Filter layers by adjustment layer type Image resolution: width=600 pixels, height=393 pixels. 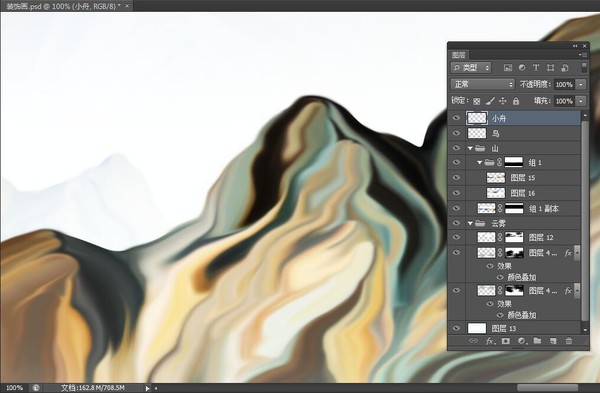tap(522, 68)
